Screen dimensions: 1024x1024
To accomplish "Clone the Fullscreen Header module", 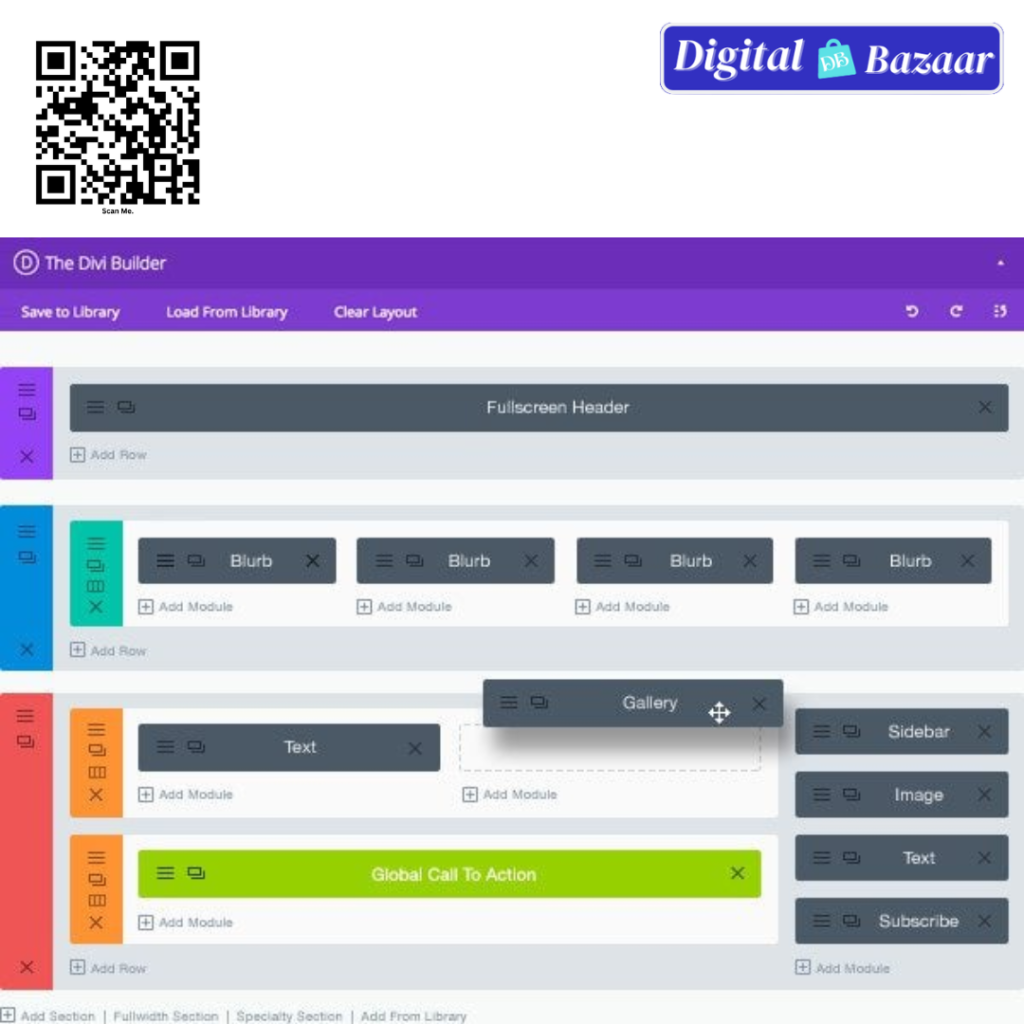I will (x=126, y=407).
